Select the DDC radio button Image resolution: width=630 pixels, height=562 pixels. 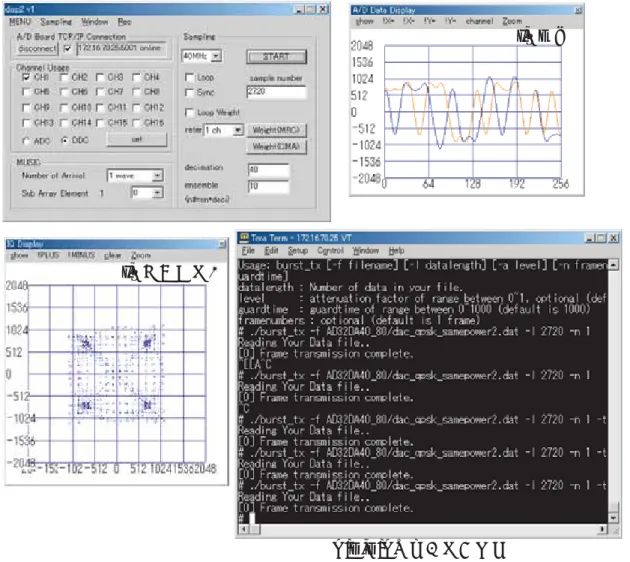(64, 140)
